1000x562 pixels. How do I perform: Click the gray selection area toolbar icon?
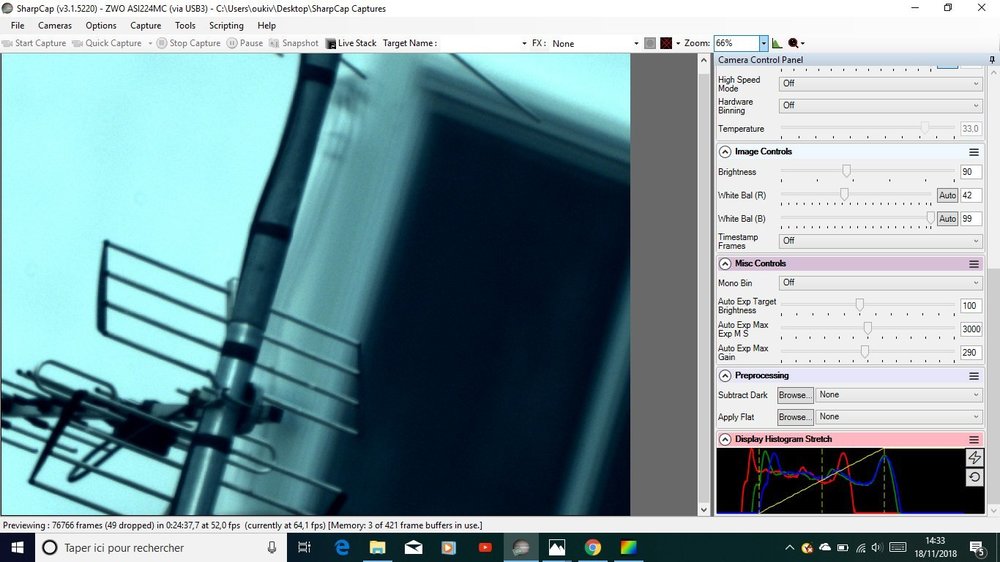(x=650, y=43)
